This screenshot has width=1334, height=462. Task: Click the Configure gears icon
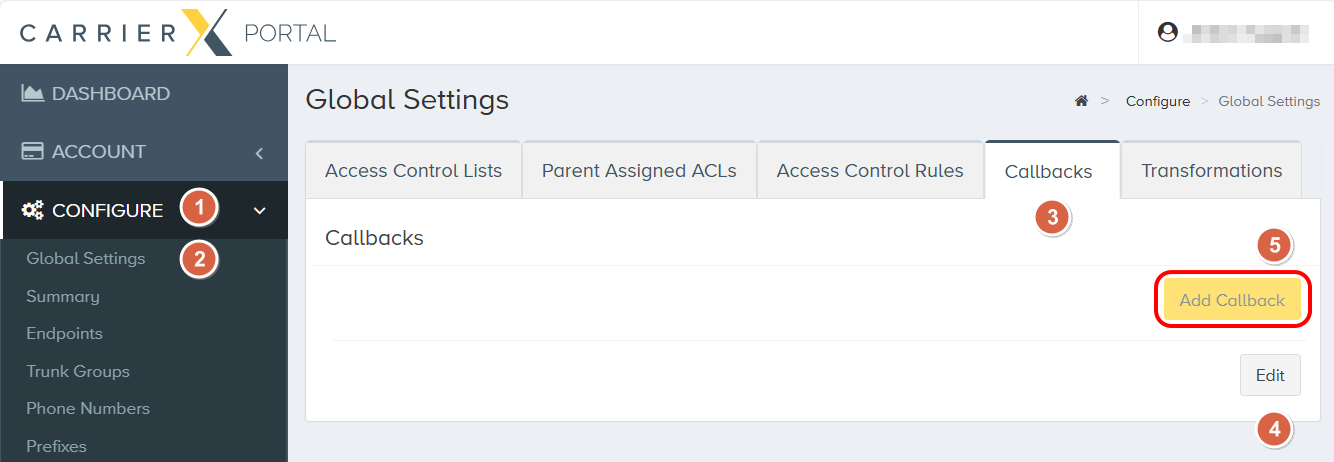[33, 210]
